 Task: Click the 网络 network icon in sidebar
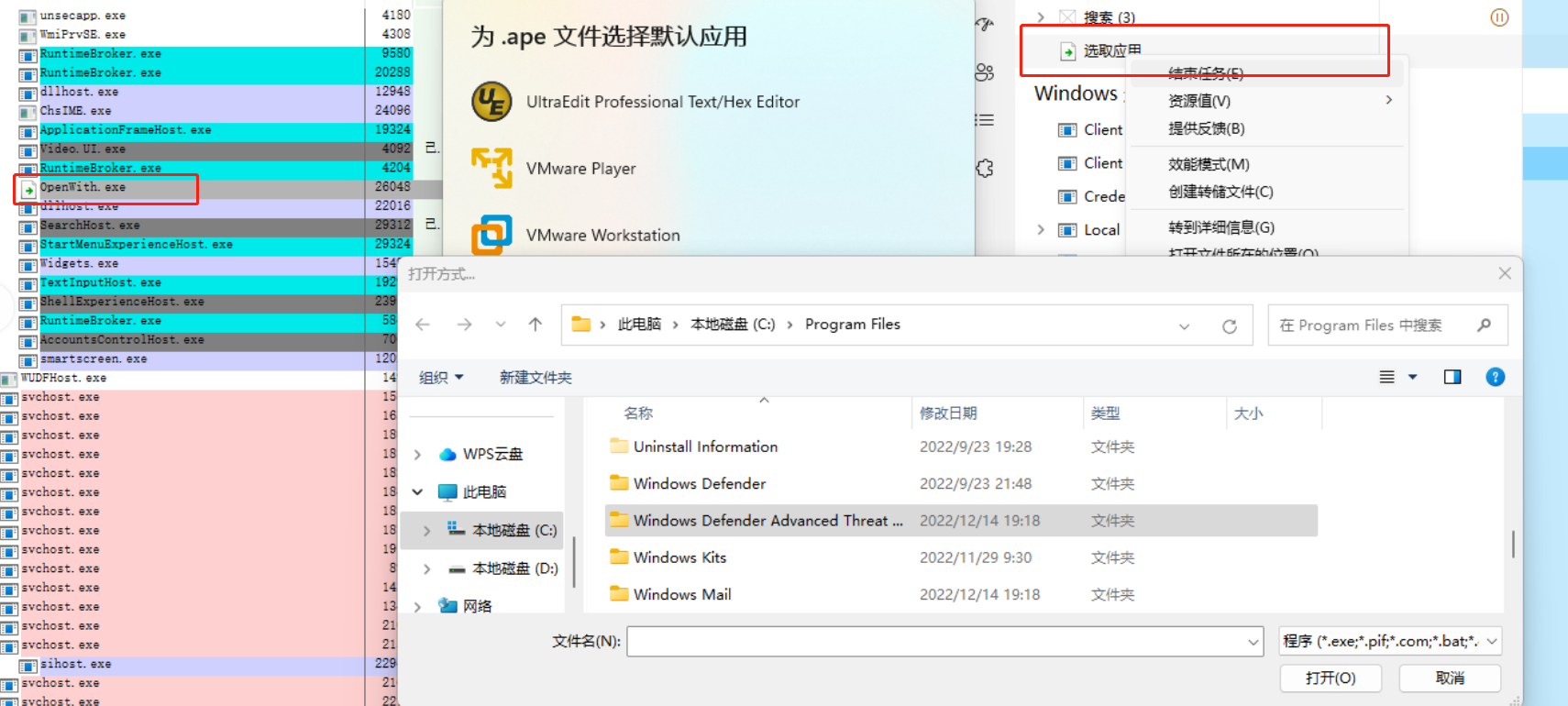point(447,605)
